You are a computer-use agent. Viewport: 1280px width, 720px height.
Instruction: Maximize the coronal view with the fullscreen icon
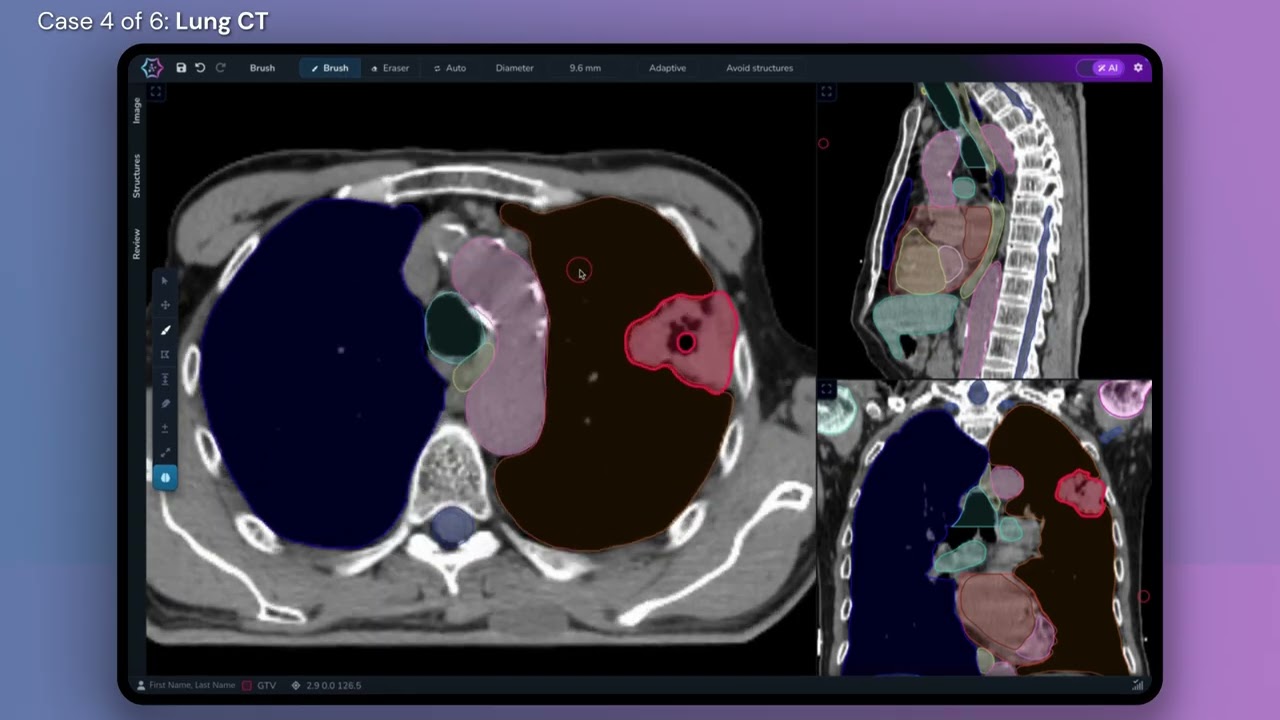827,390
